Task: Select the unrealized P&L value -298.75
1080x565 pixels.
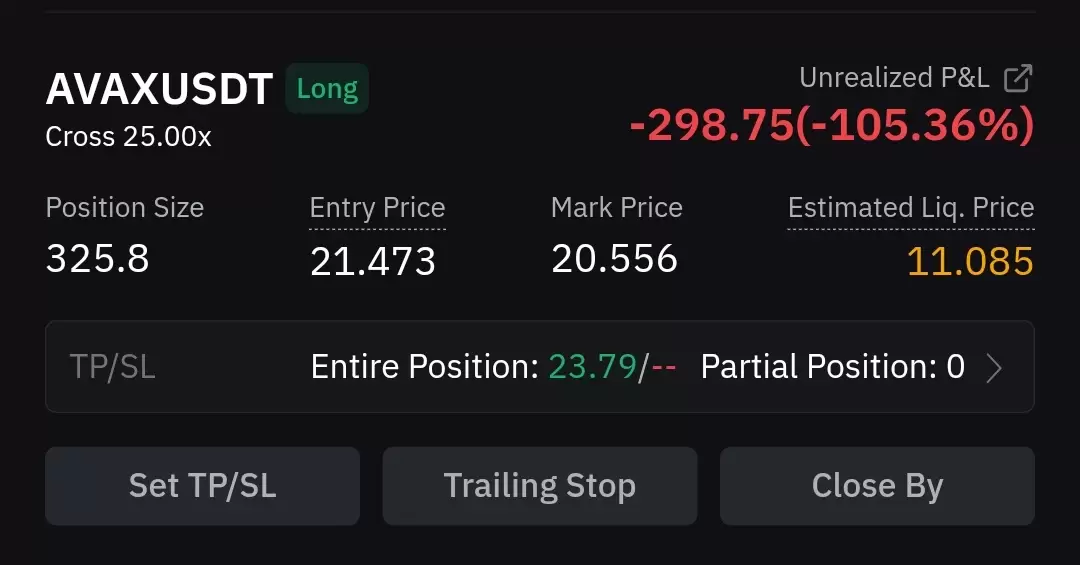Action: point(712,125)
